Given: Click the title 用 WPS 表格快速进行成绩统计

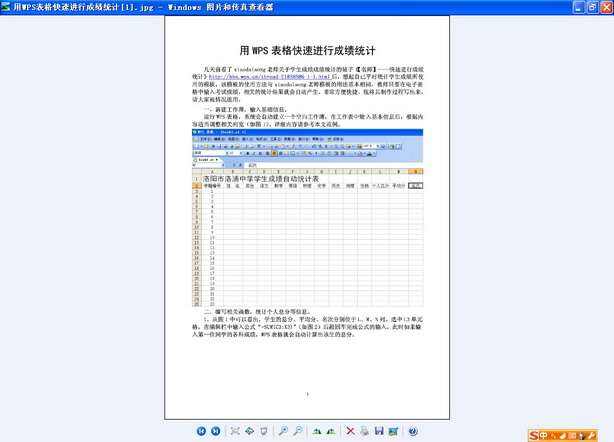Looking at the screenshot, I should point(307,51).
